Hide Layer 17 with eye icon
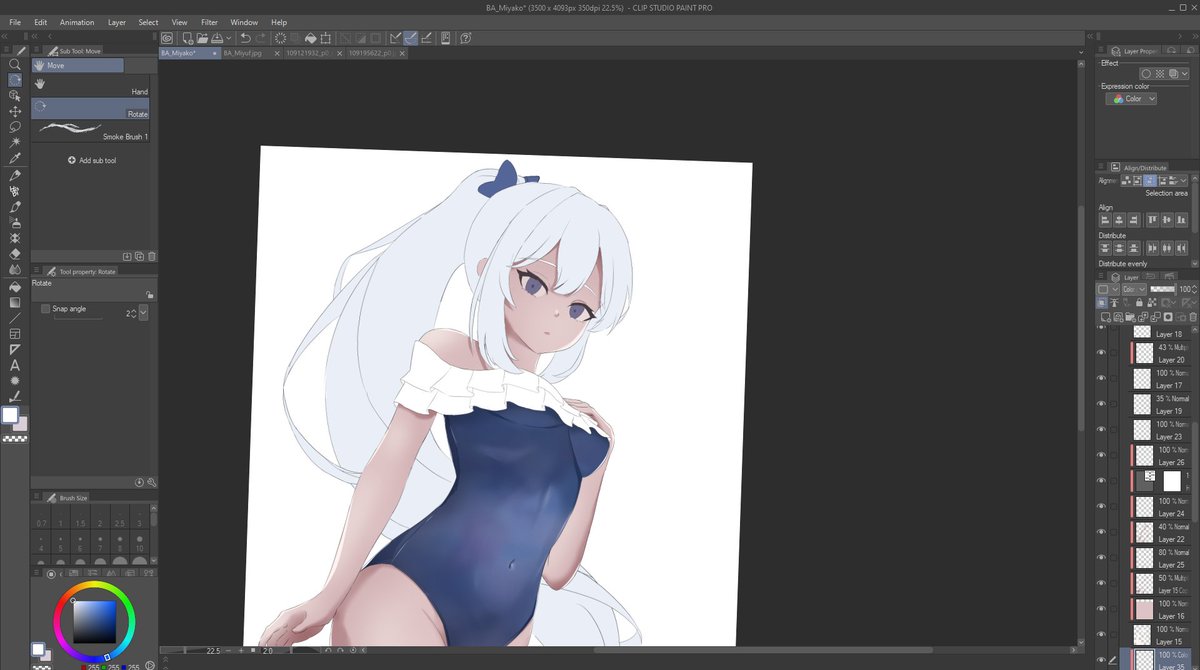 1101,378
